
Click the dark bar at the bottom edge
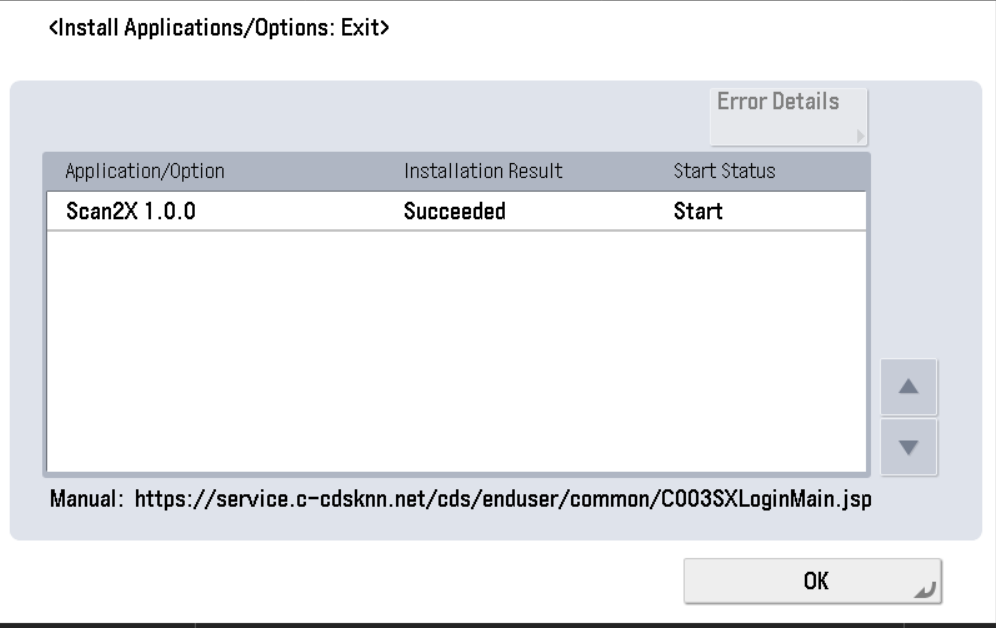(x=498, y=625)
